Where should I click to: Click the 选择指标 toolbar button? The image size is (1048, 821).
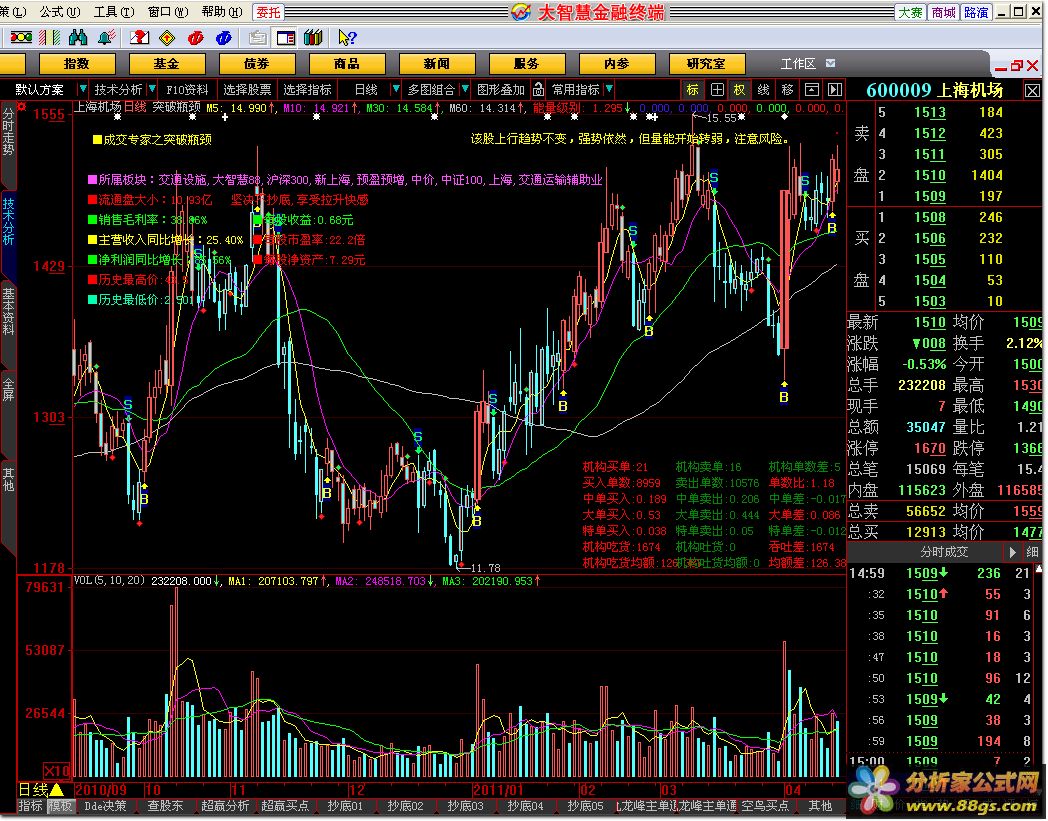307,90
